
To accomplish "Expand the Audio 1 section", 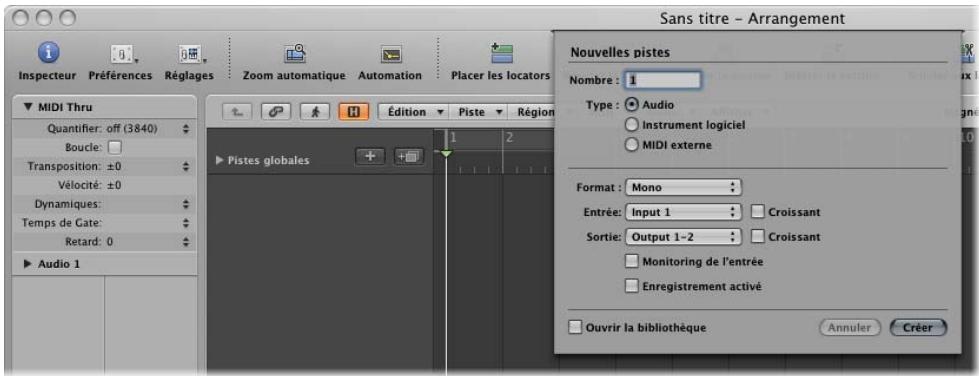I will pos(27,264).
